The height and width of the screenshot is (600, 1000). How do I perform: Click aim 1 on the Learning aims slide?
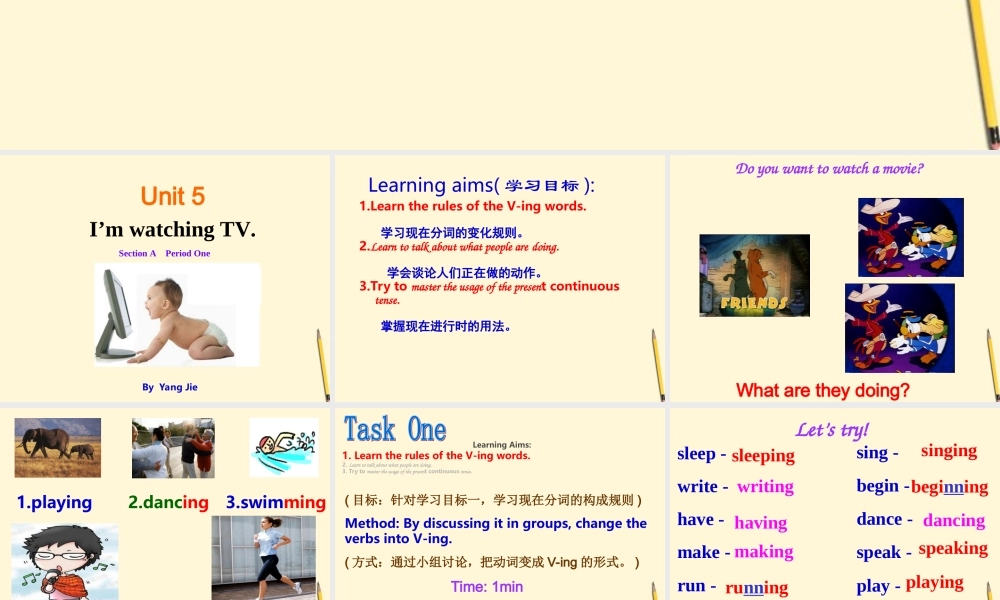(473, 206)
